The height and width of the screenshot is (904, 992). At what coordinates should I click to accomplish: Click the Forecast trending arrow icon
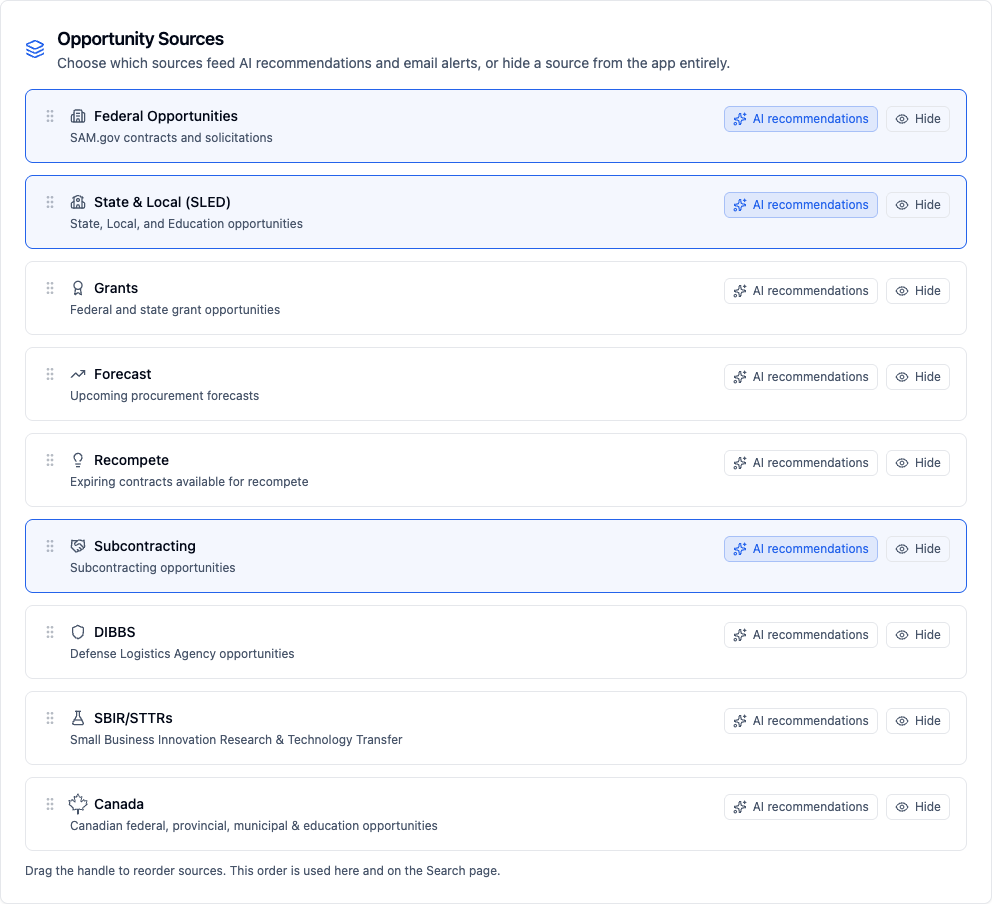point(78,375)
